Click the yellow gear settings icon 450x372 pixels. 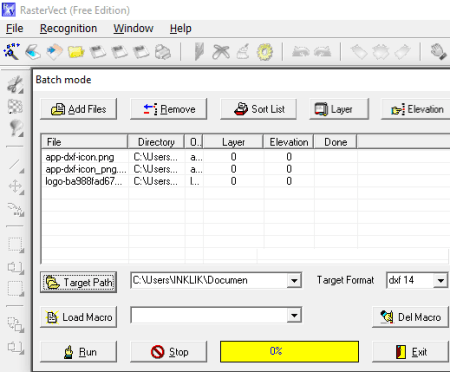(x=265, y=52)
